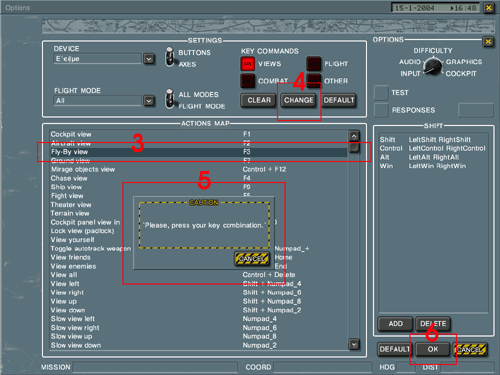Select the Slow view up row
500x375 pixels.
198,337
